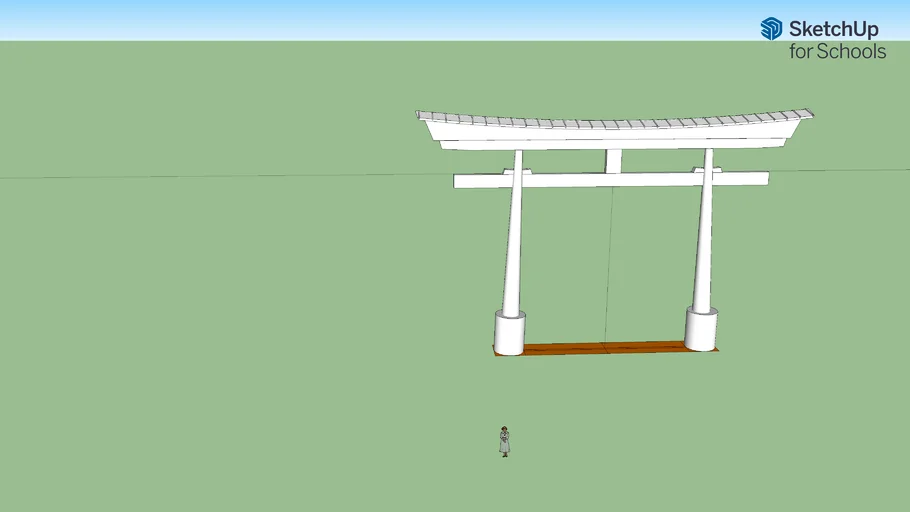This screenshot has height=512, width=910.
Task: Select the right wedge on the crossbeam
Action: point(708,170)
